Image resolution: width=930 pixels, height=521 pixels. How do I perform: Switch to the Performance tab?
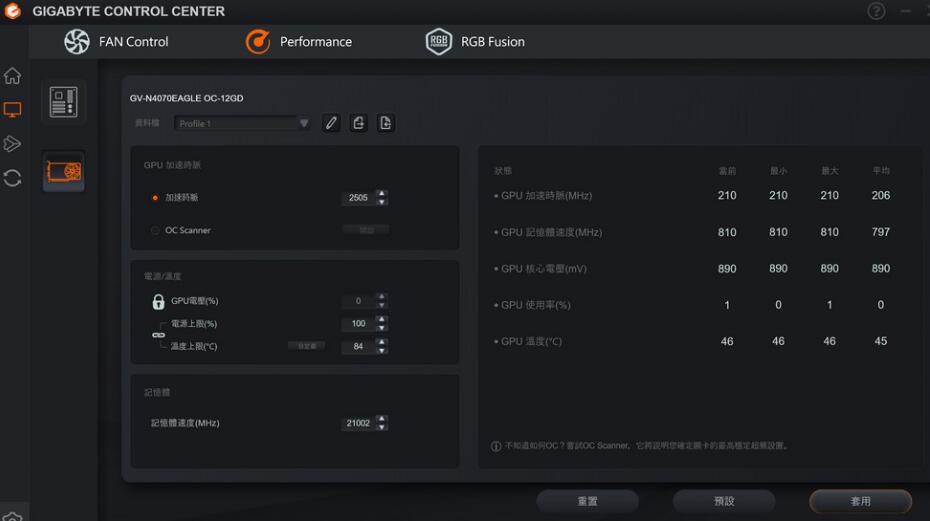click(299, 42)
